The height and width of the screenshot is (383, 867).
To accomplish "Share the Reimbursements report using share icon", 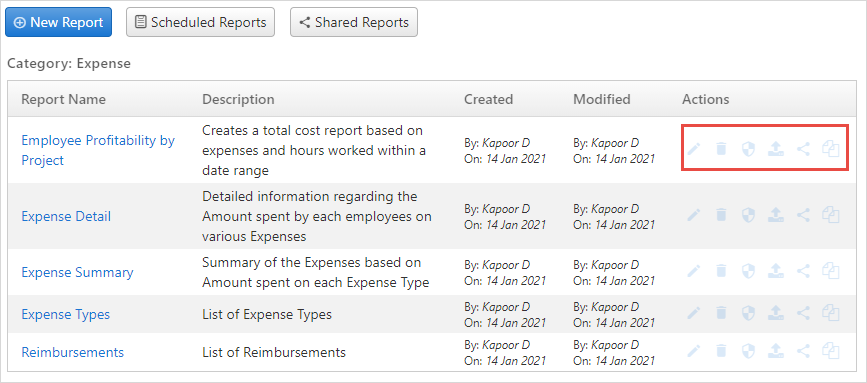I will (803, 350).
